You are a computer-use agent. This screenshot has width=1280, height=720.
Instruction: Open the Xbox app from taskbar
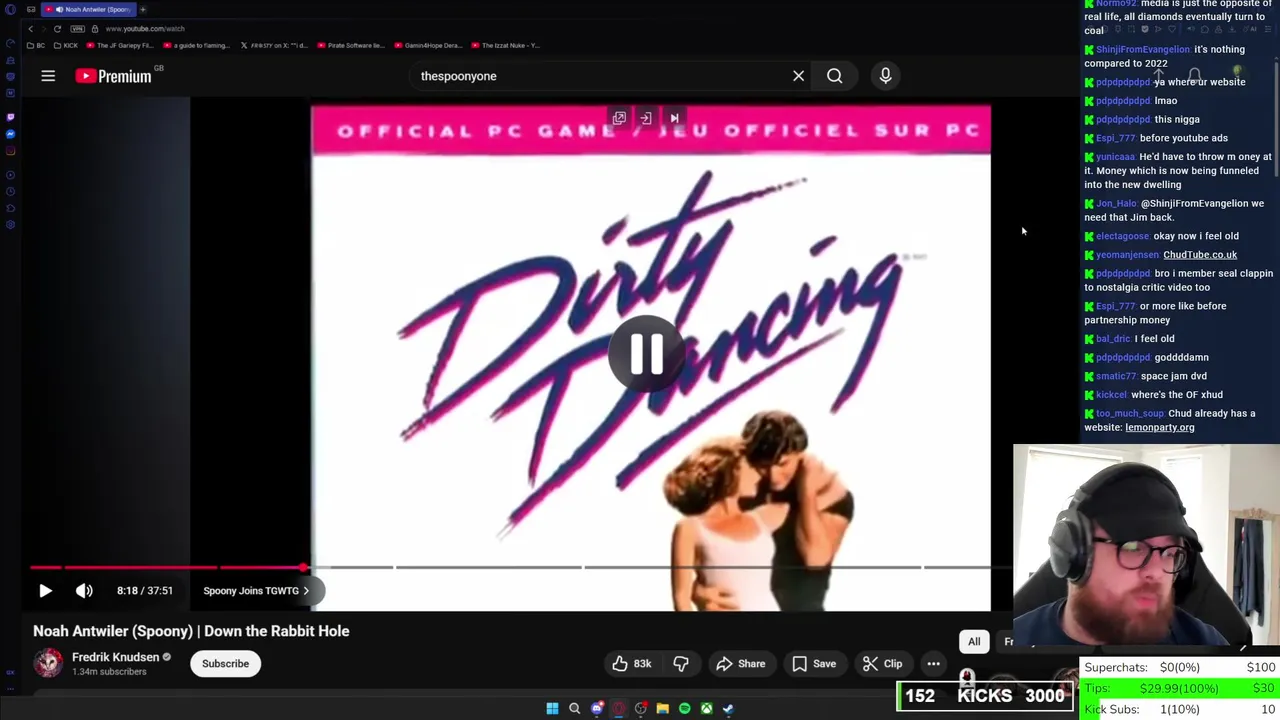pos(706,709)
